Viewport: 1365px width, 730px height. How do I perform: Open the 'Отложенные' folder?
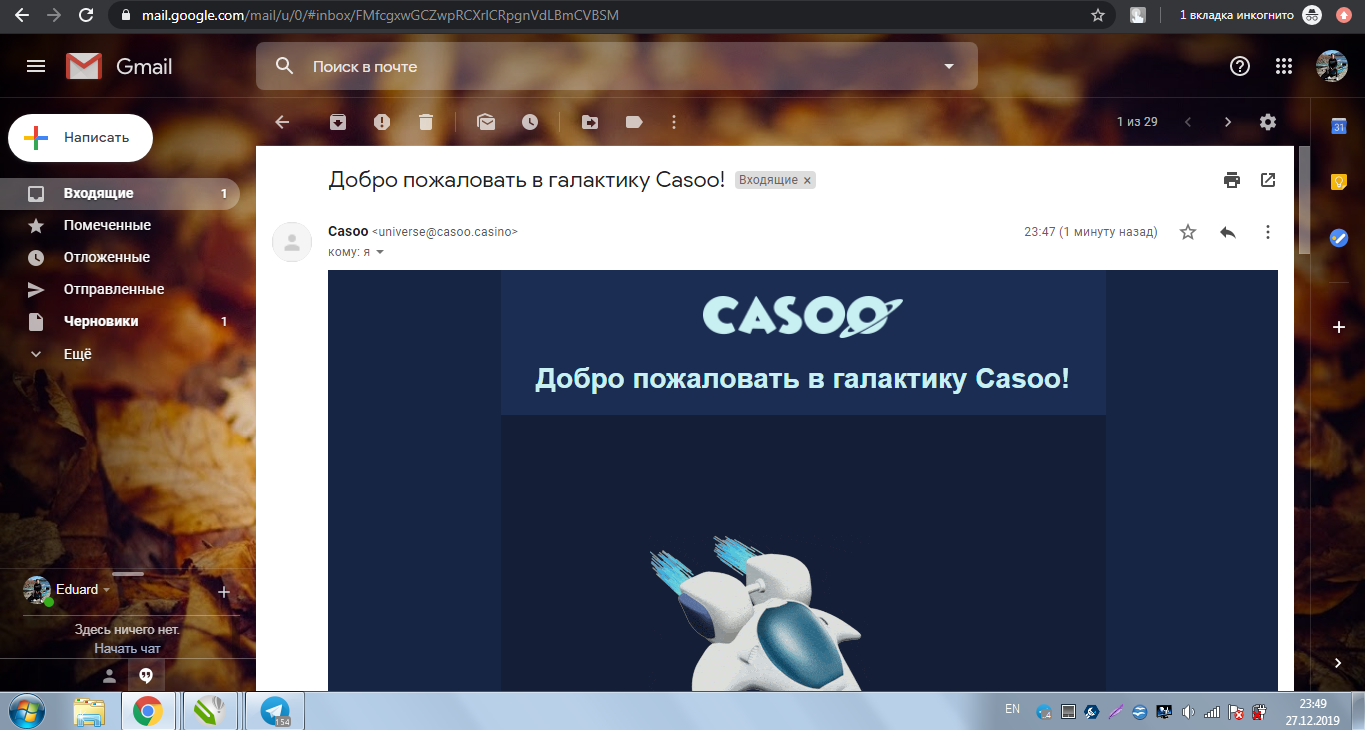pos(120,258)
